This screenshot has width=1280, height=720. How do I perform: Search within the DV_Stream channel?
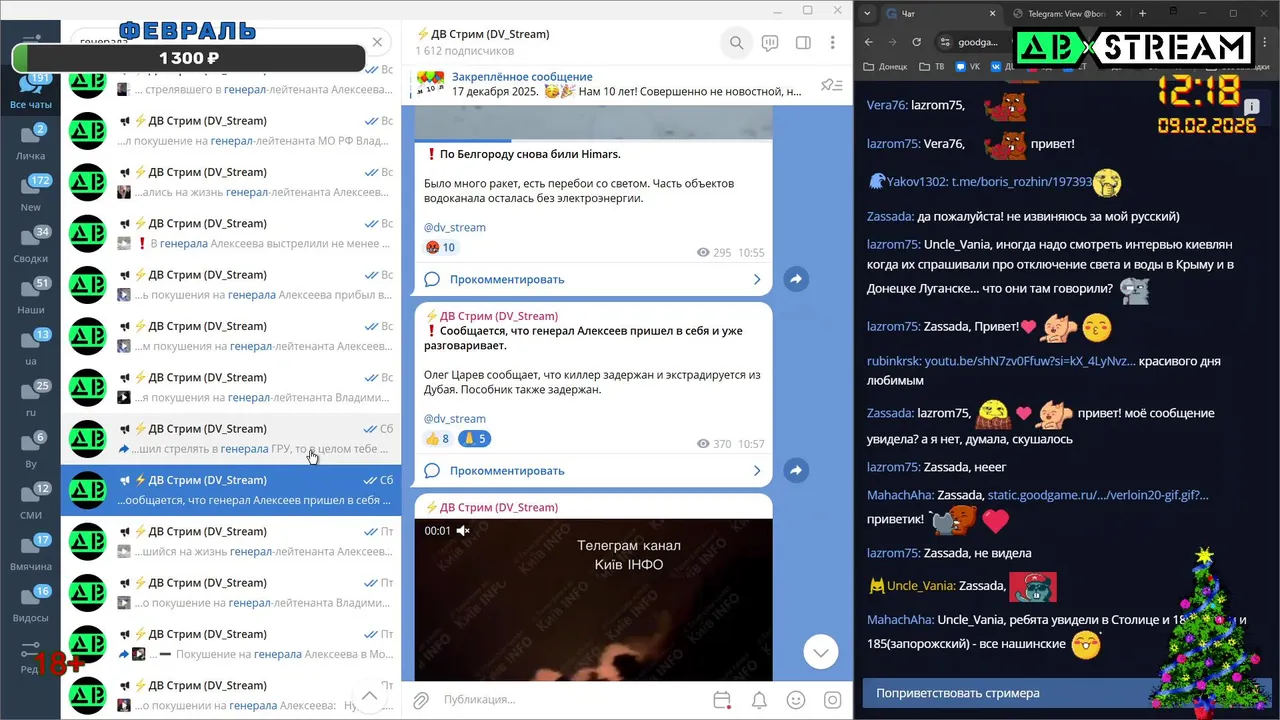pyautogui.click(x=736, y=43)
